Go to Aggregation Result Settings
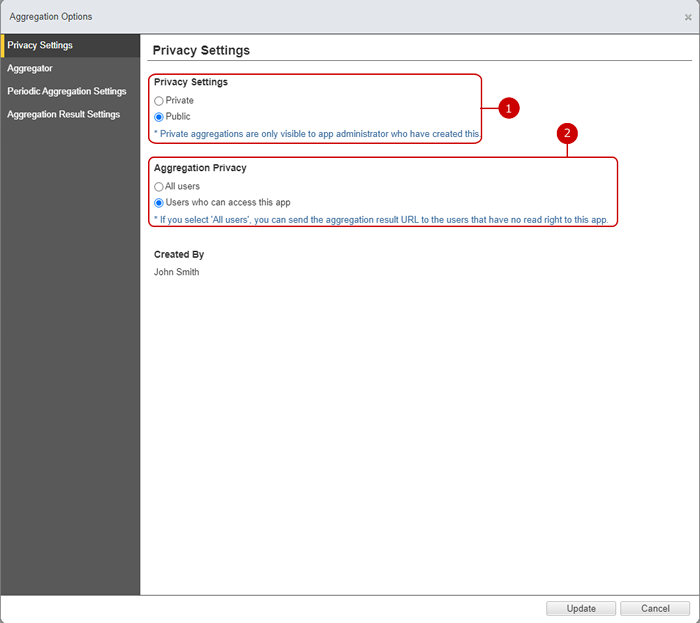This screenshot has height=623, width=700. pos(70,115)
